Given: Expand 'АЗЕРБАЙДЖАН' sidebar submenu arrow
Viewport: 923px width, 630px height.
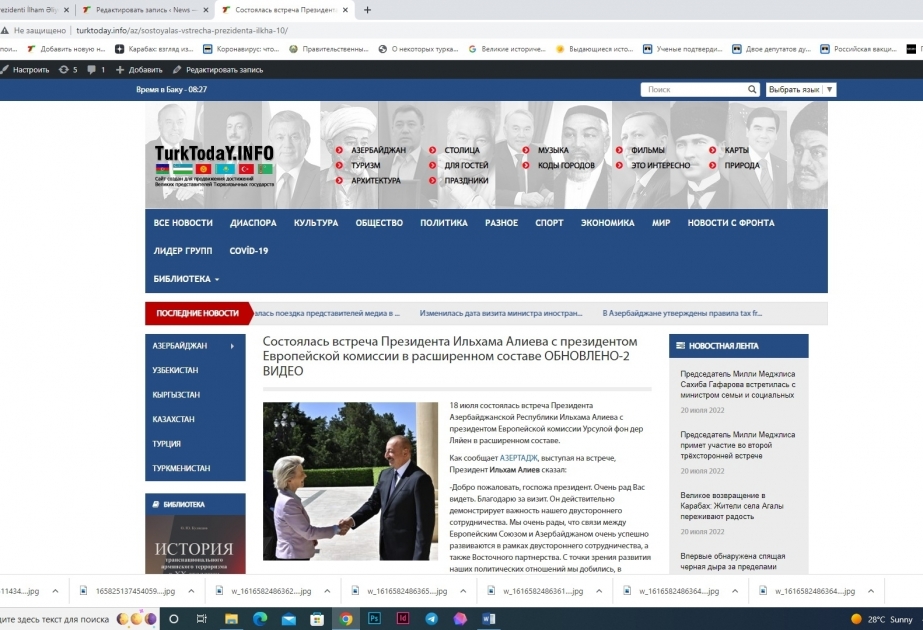Looking at the screenshot, I should tap(232, 346).
